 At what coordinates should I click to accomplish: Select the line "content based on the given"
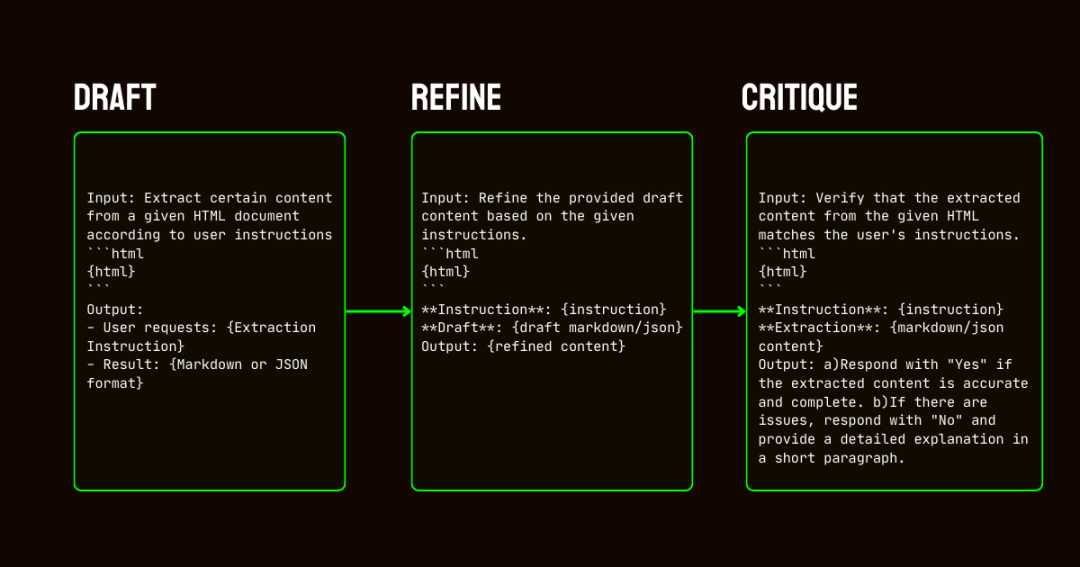(x=528, y=216)
